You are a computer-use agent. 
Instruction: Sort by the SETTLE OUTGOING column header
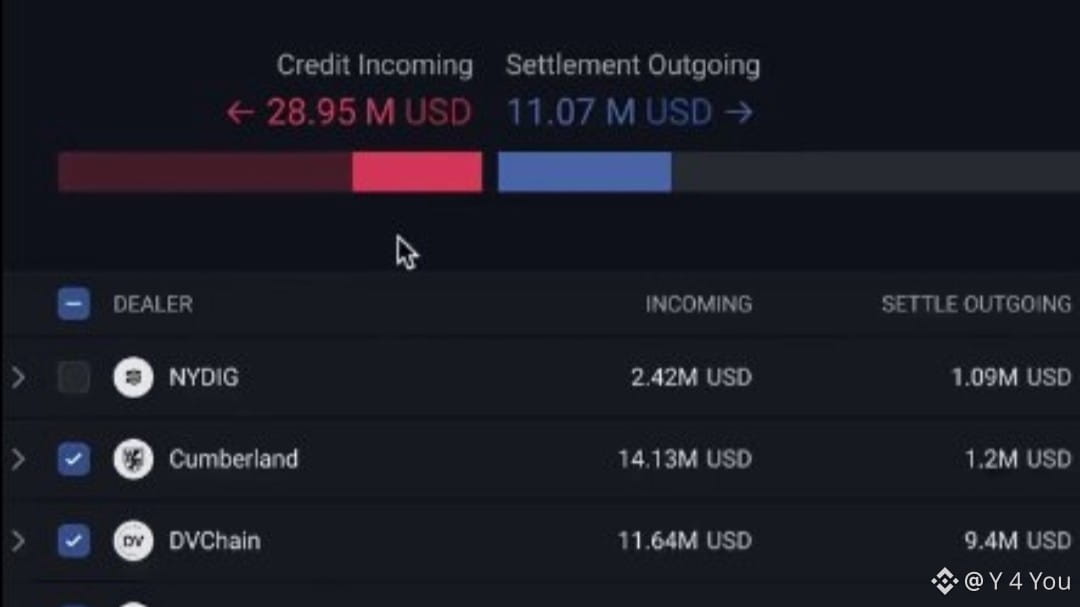coord(975,304)
